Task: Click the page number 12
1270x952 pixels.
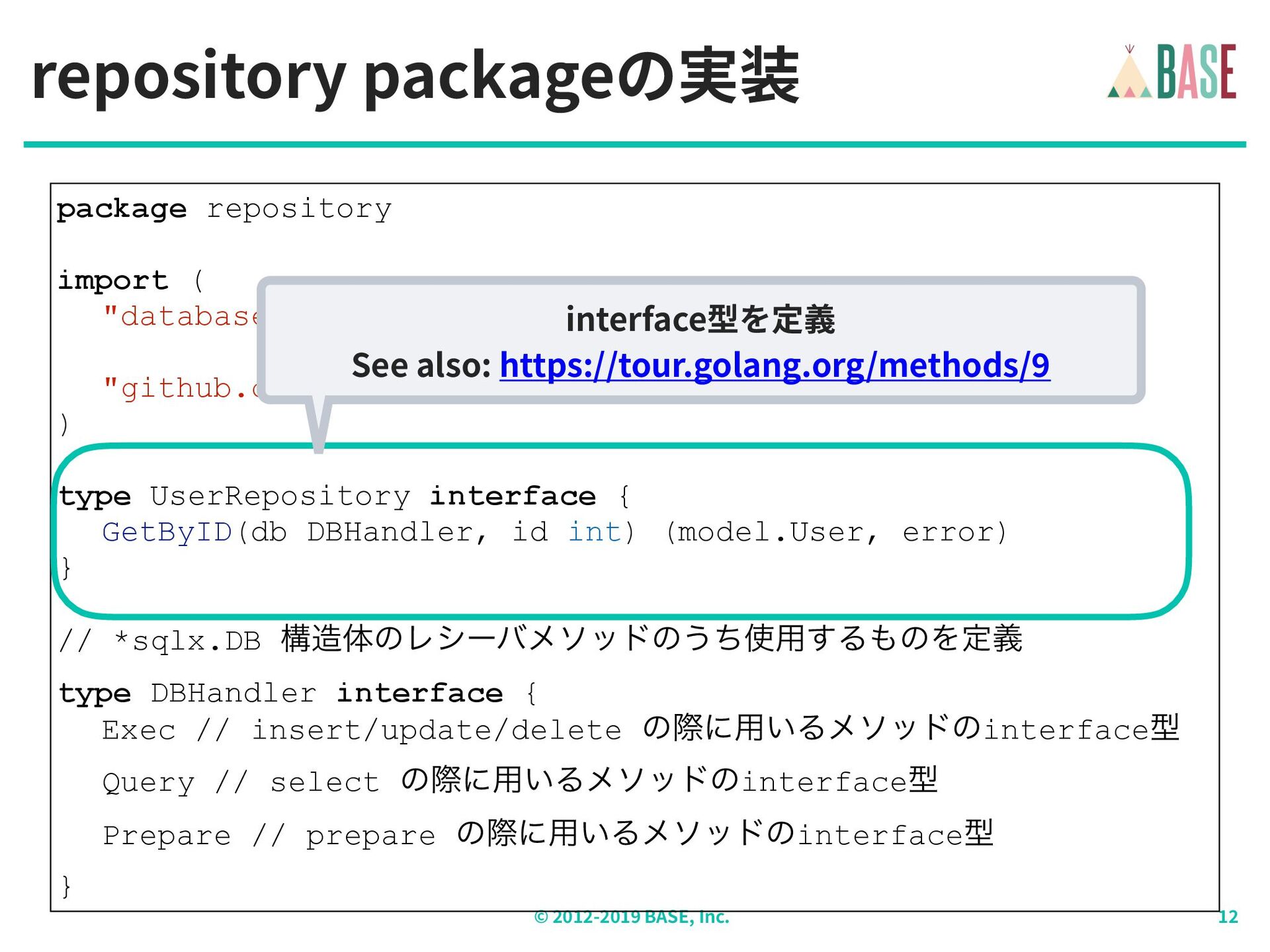Action: coord(1227,916)
